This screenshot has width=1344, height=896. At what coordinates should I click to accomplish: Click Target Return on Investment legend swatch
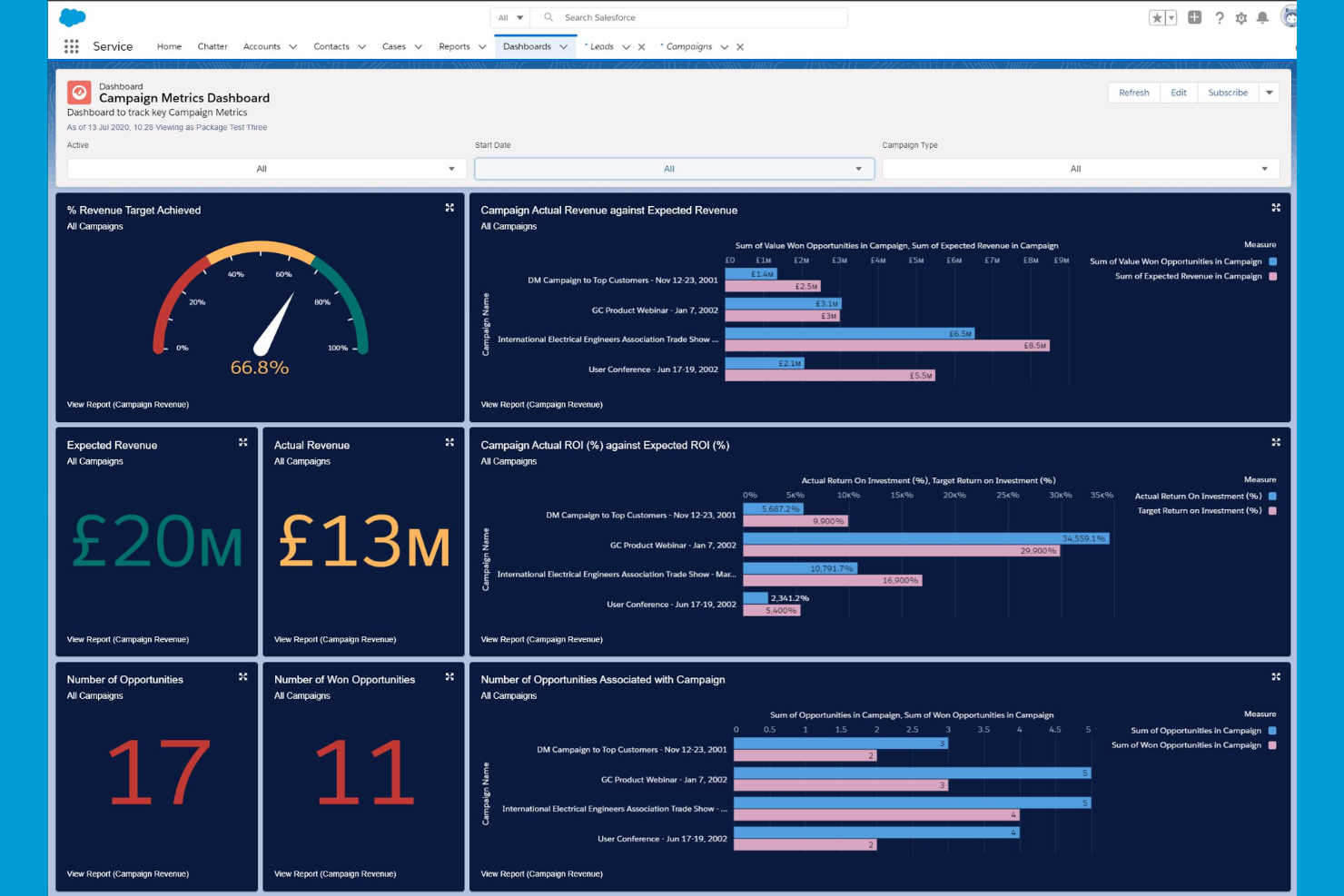click(x=1272, y=511)
